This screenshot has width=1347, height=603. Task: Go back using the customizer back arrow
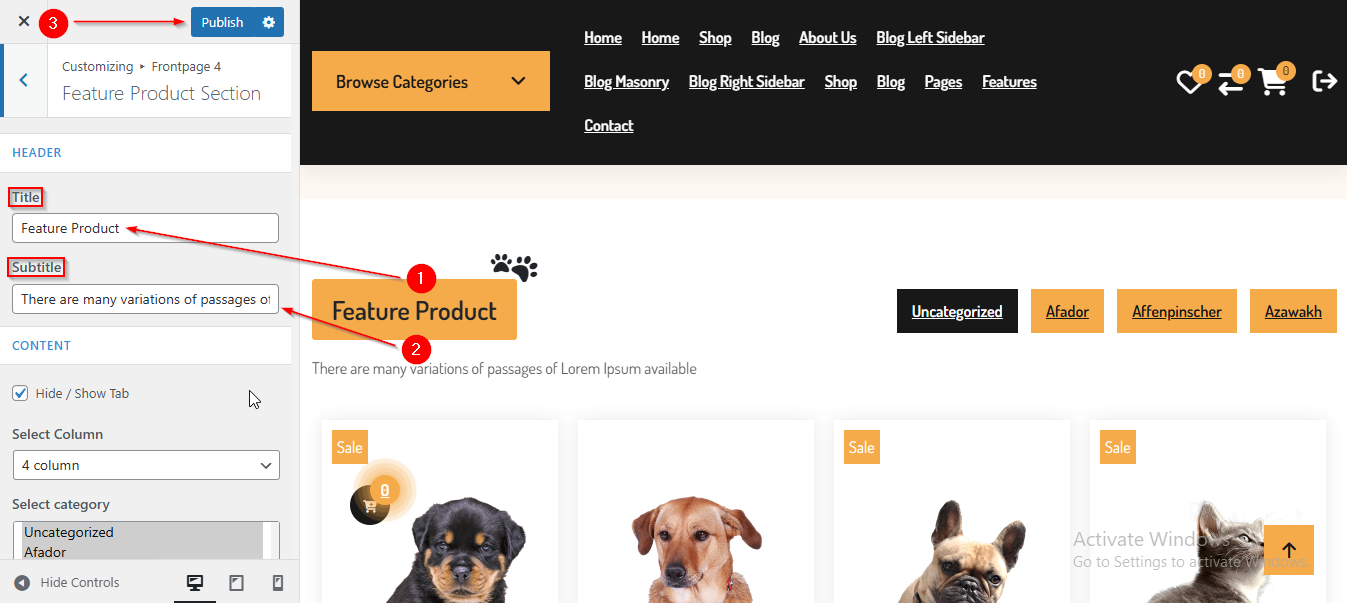23,80
